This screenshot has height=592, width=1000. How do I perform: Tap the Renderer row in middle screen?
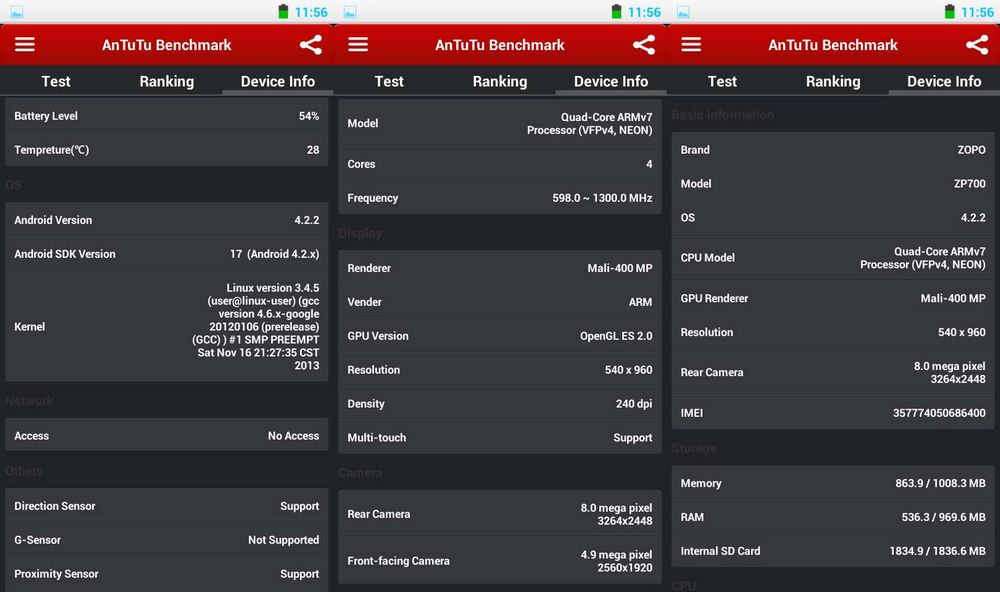pyautogui.click(x=500, y=268)
